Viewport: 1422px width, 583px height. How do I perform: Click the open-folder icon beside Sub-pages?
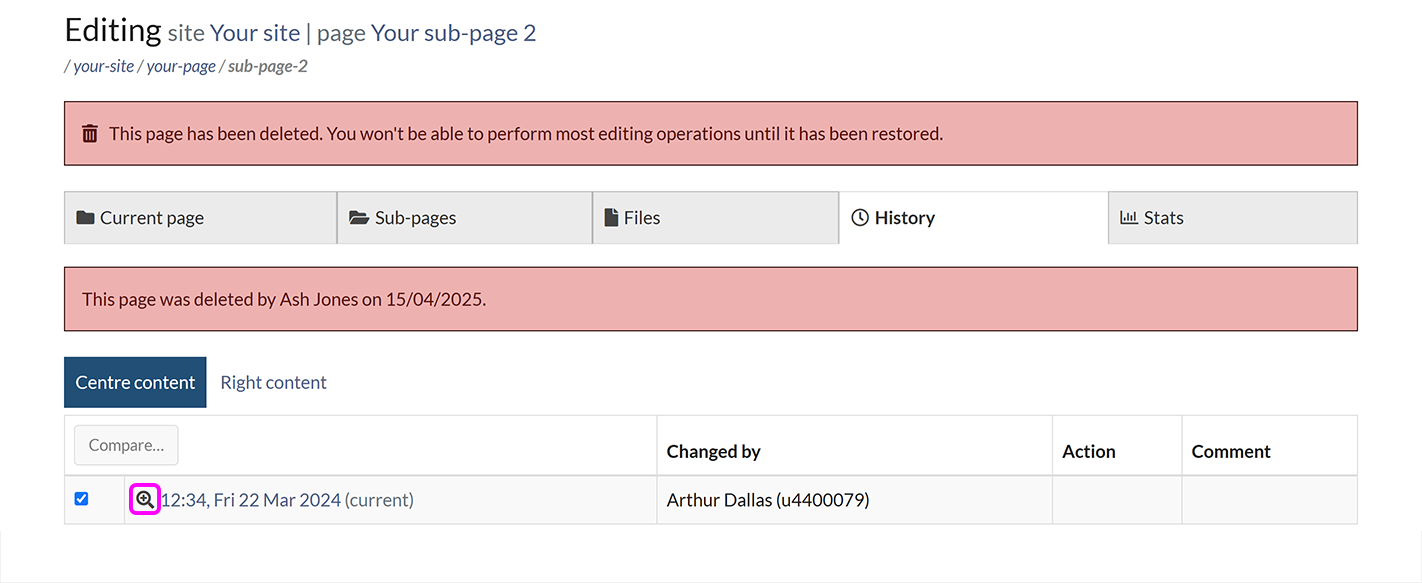359,218
